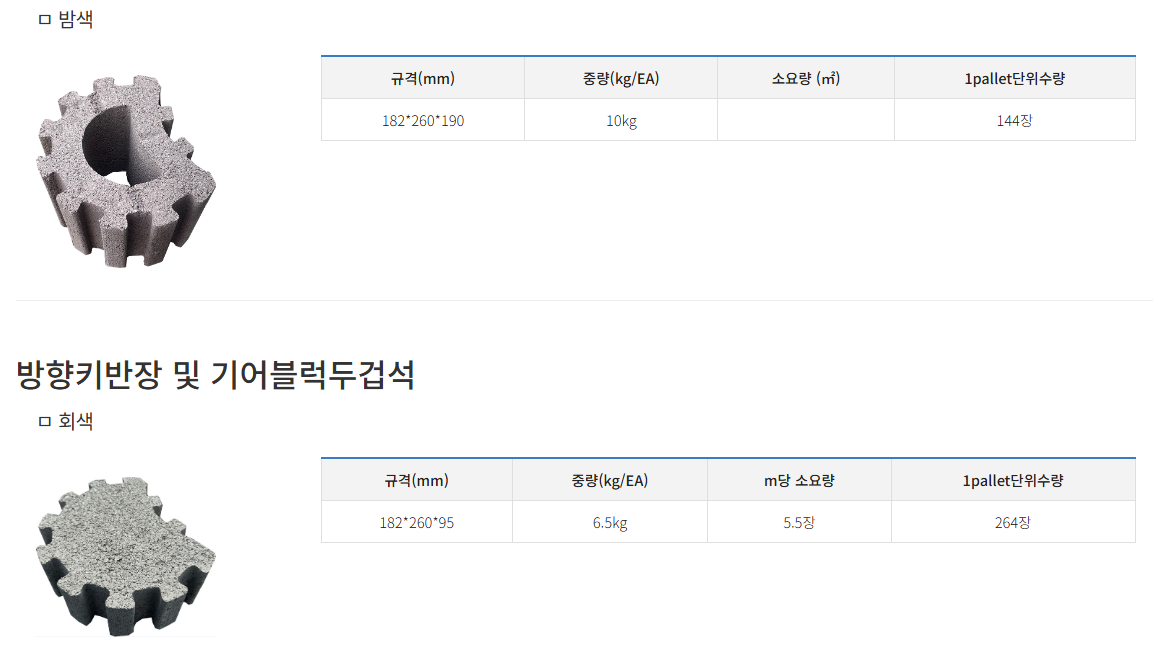This screenshot has height=652, width=1153.
Task: Click the 중량(kg/EA) header in the top table
Action: [x=621, y=78]
